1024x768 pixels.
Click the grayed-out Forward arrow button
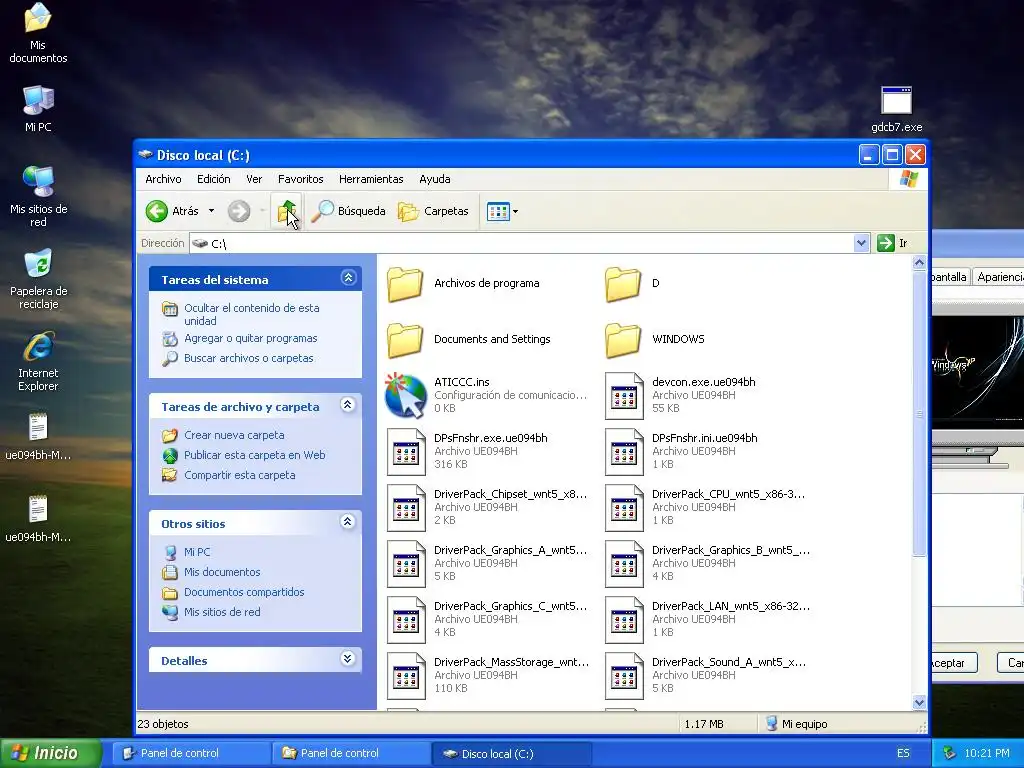tap(239, 211)
